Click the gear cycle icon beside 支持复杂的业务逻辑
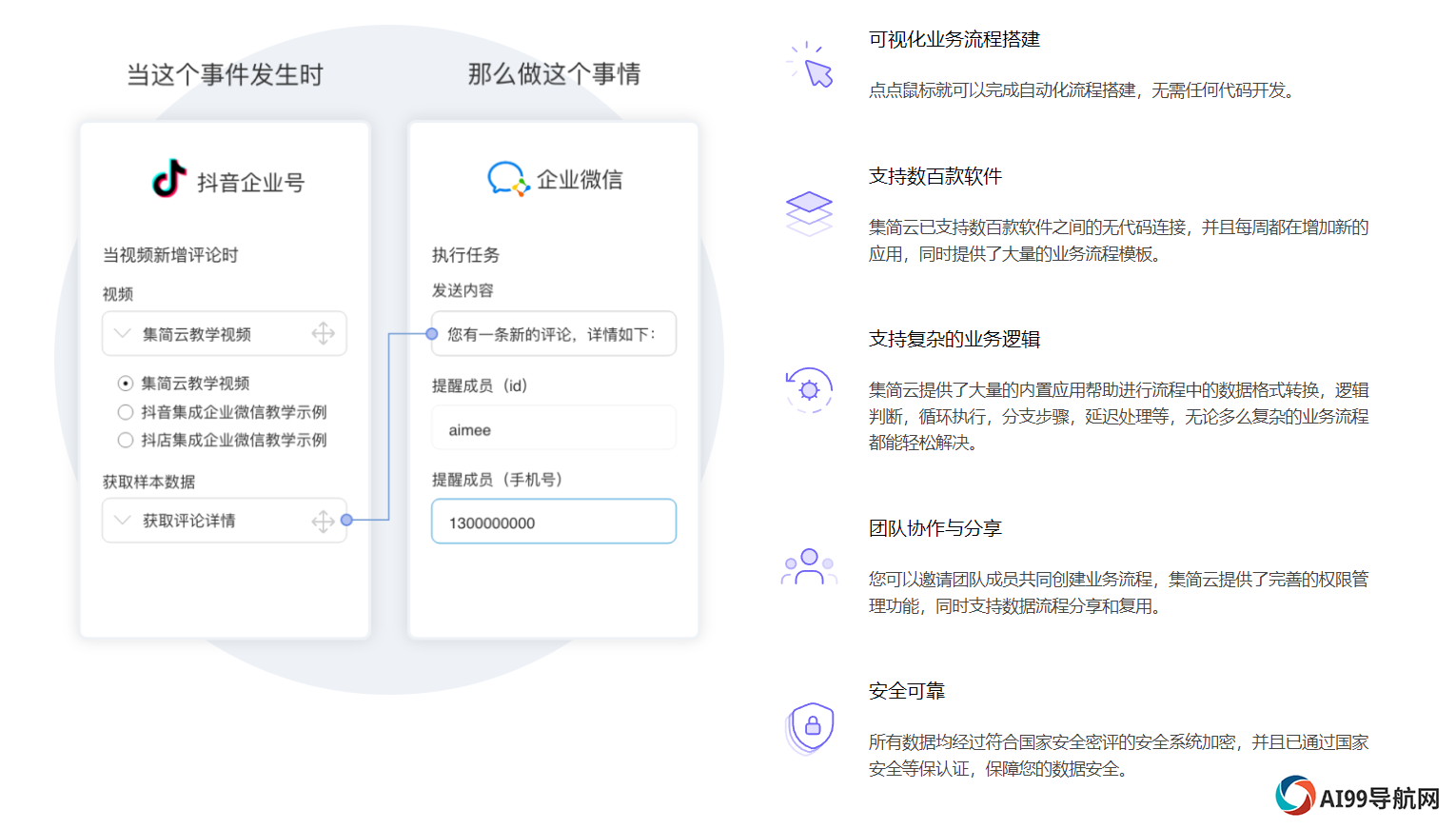The image size is (1456, 829). tap(809, 390)
